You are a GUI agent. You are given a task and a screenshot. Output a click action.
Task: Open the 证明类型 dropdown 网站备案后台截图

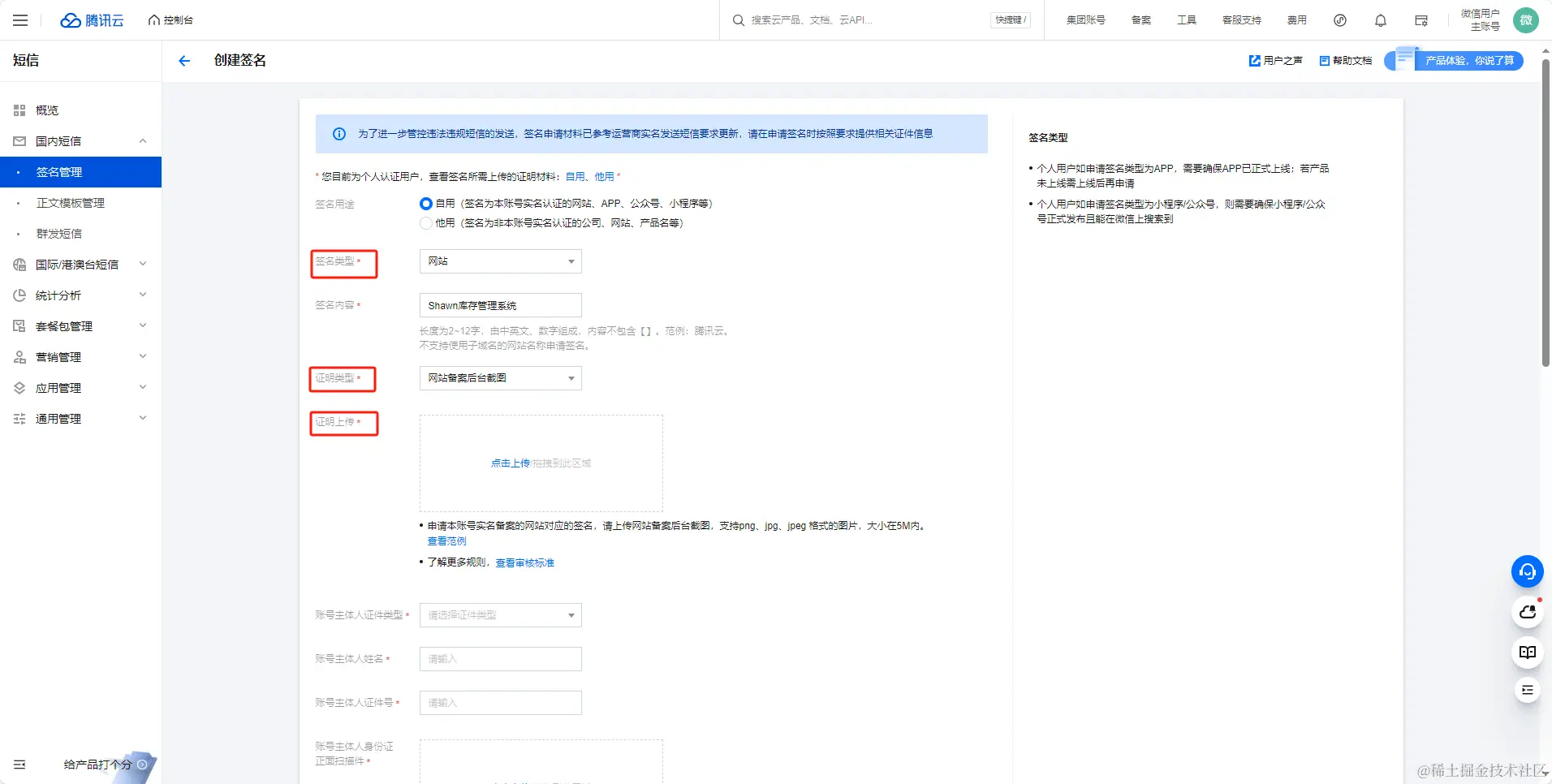tap(501, 378)
